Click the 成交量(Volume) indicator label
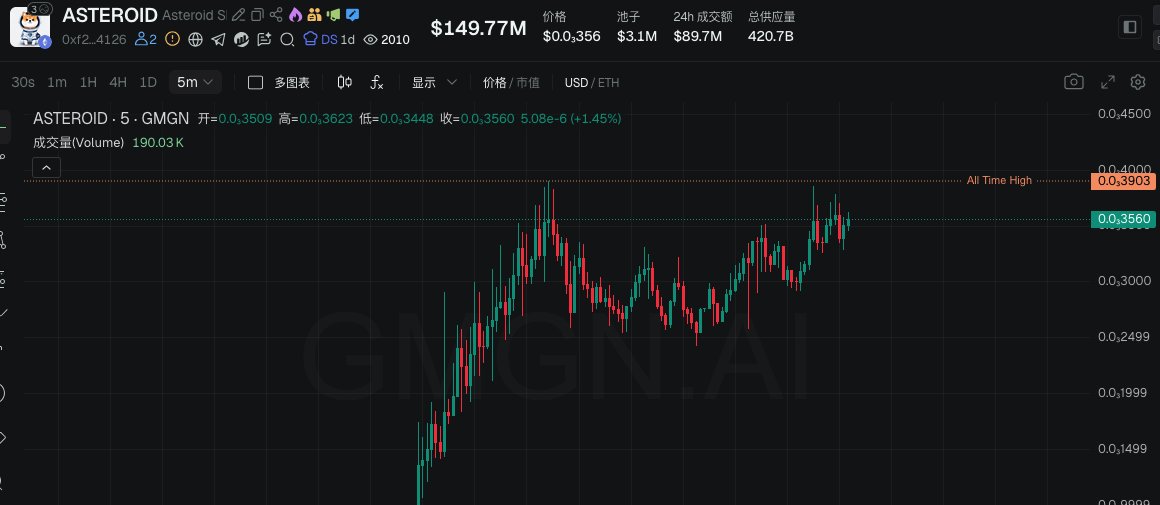This screenshot has width=1160, height=505. coord(78,143)
